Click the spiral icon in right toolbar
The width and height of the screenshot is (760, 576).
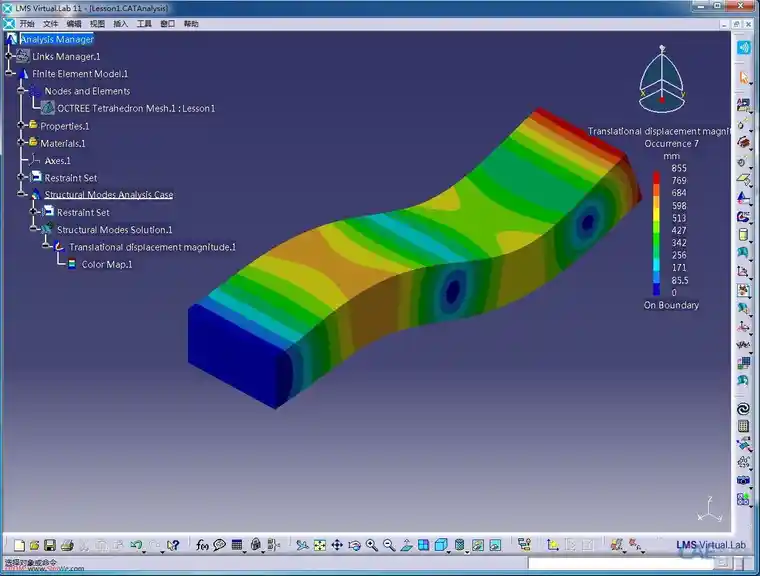pos(743,409)
